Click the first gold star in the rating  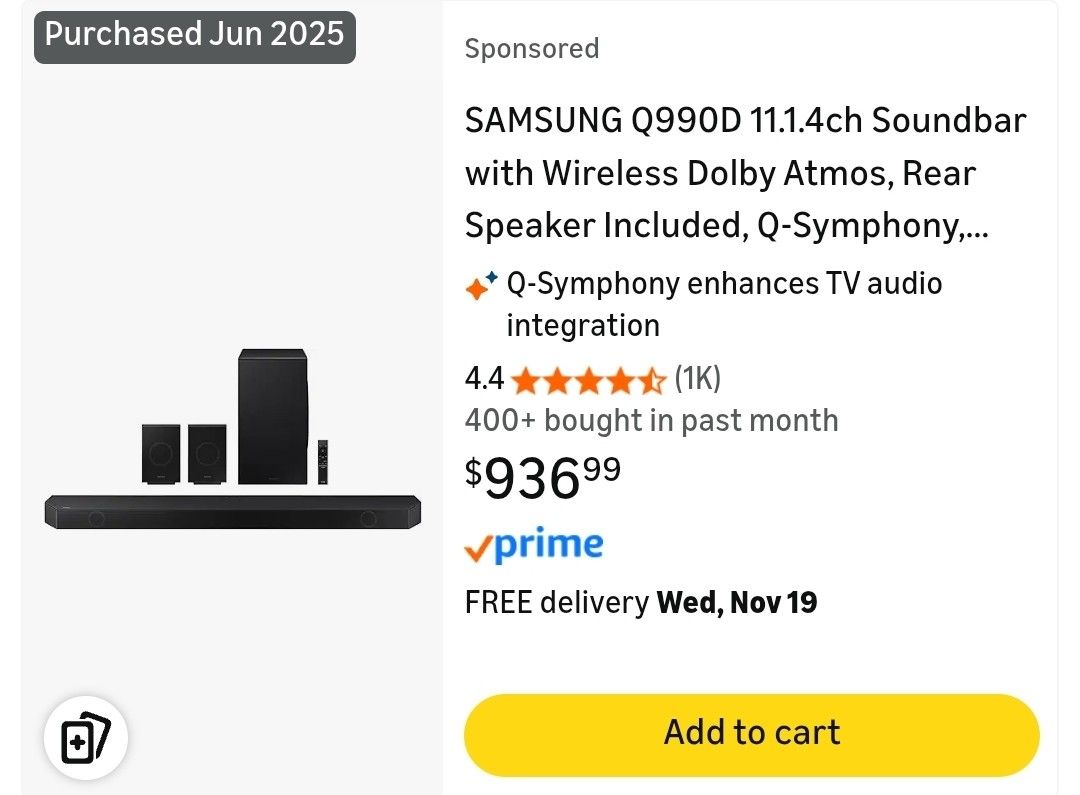524,380
